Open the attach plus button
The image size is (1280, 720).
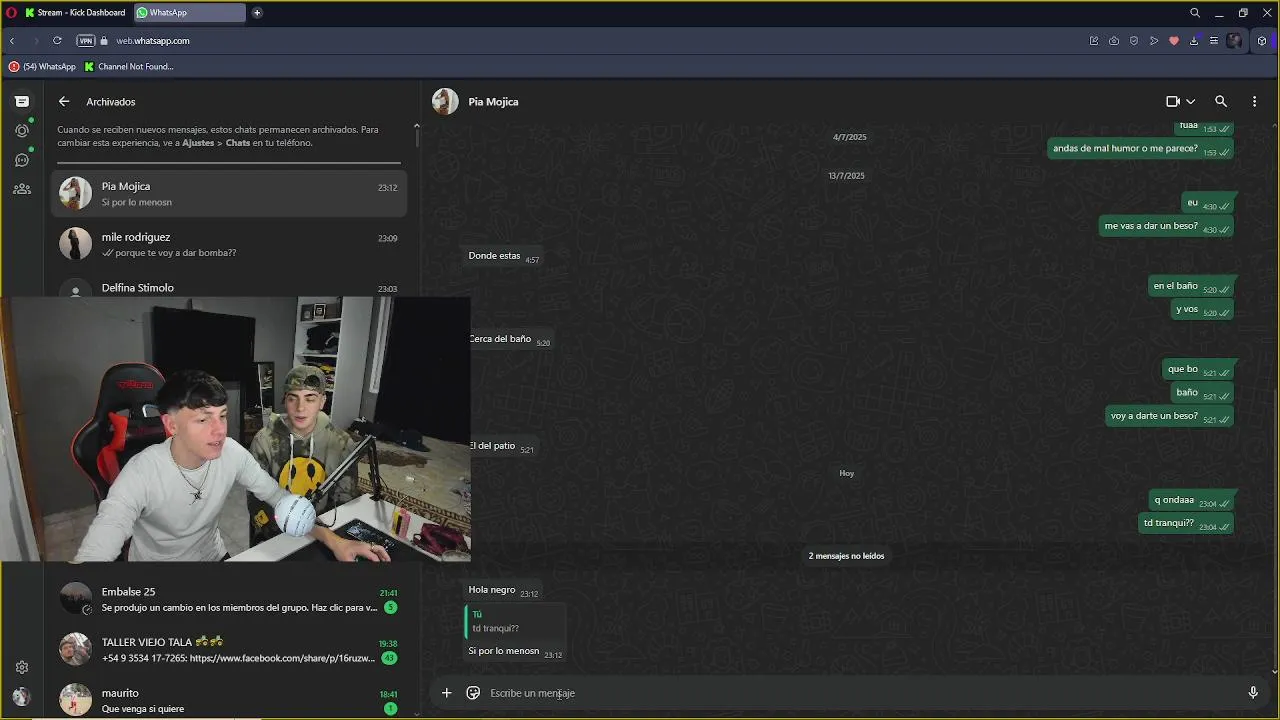[x=447, y=693]
